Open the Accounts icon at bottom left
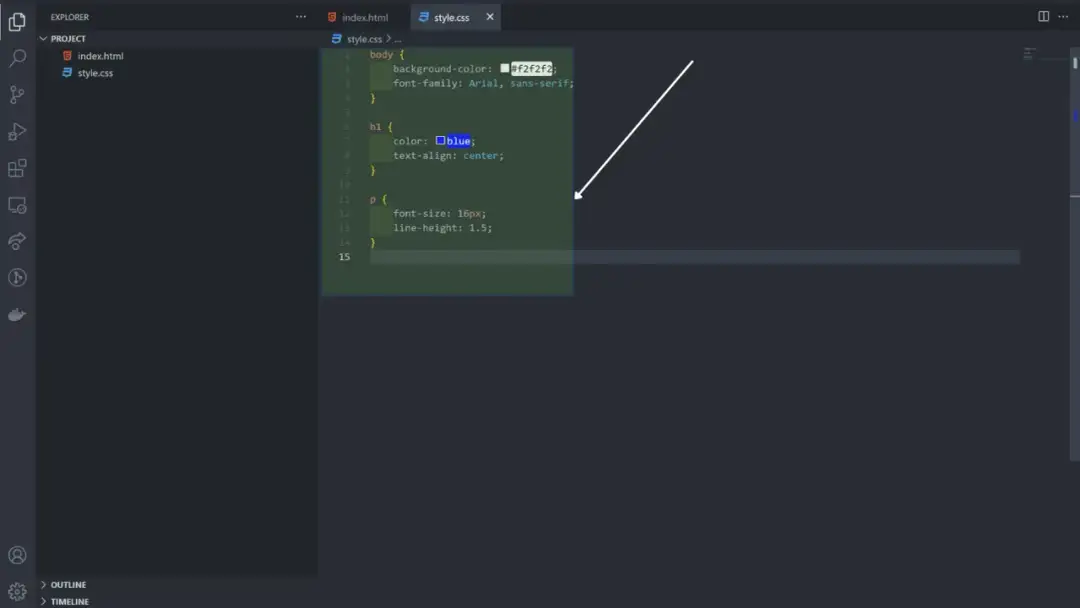 click(x=16, y=555)
